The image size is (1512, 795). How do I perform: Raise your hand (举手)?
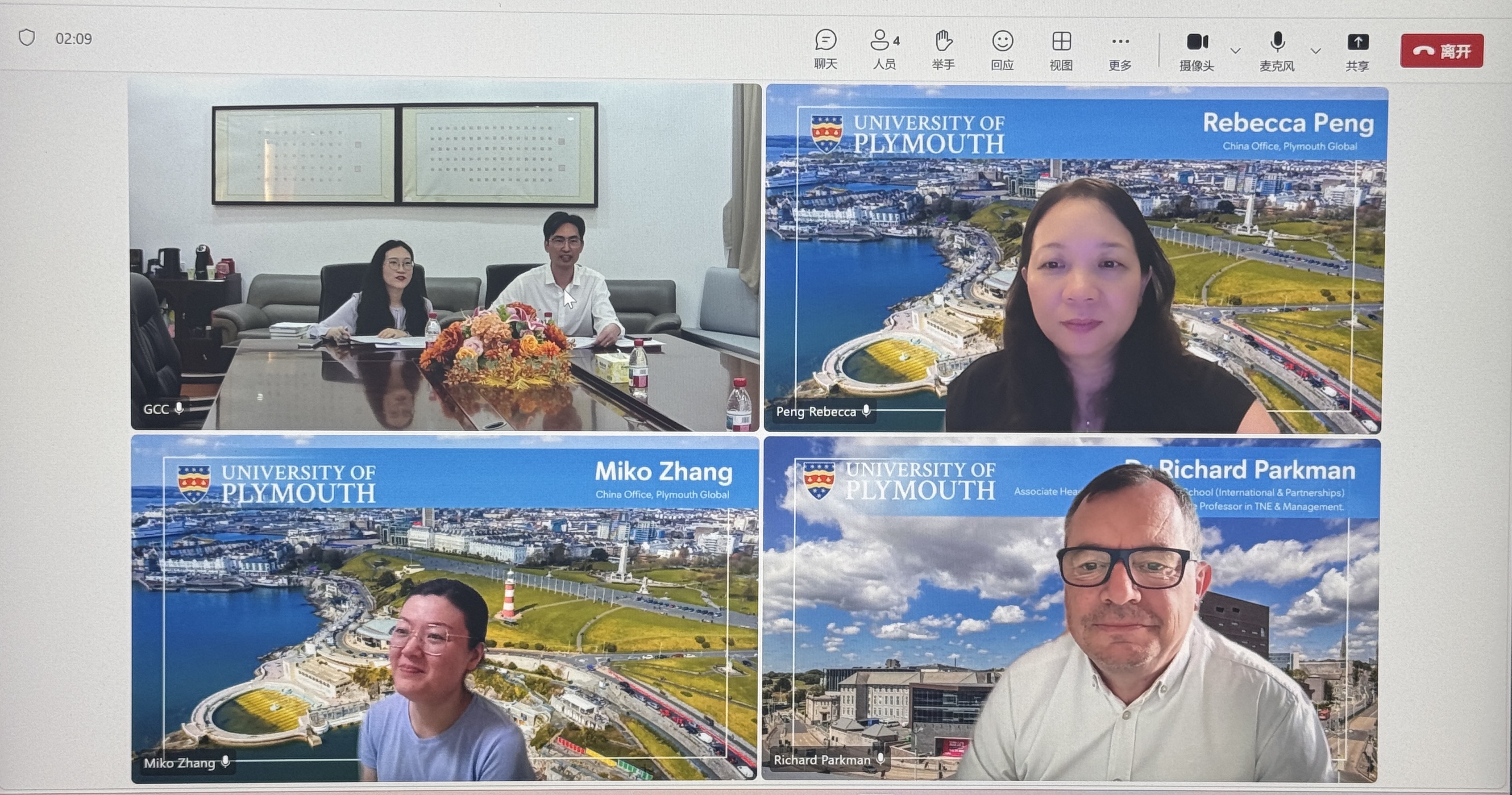pos(943,50)
